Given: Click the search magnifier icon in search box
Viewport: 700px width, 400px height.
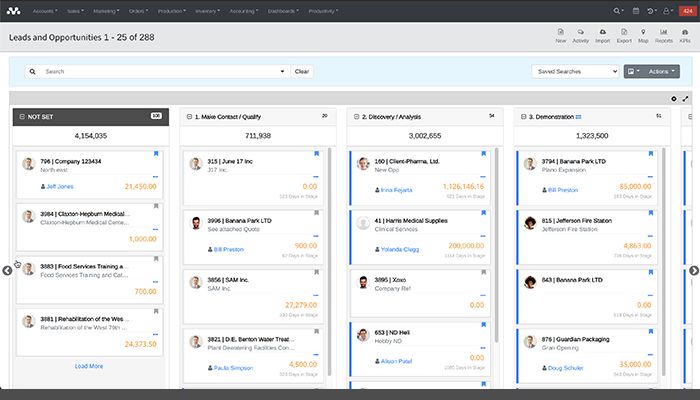Looking at the screenshot, I should pos(33,71).
